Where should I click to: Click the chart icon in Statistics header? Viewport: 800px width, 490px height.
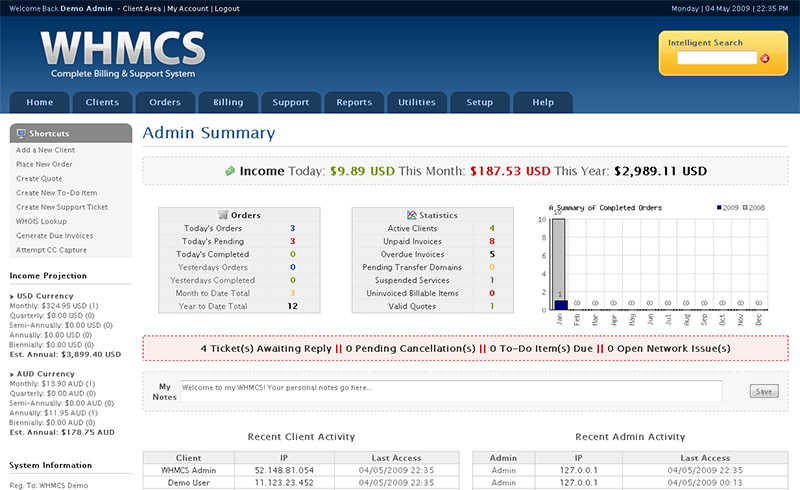412,215
